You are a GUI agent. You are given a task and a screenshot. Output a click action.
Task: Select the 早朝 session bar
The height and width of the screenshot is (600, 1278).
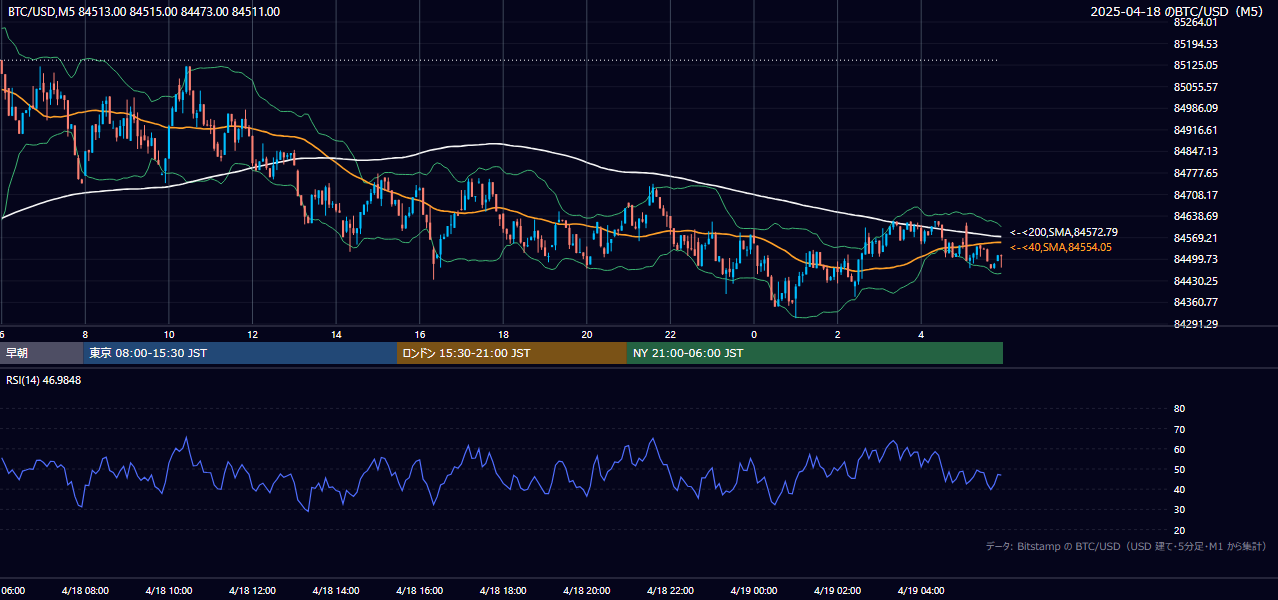point(42,353)
